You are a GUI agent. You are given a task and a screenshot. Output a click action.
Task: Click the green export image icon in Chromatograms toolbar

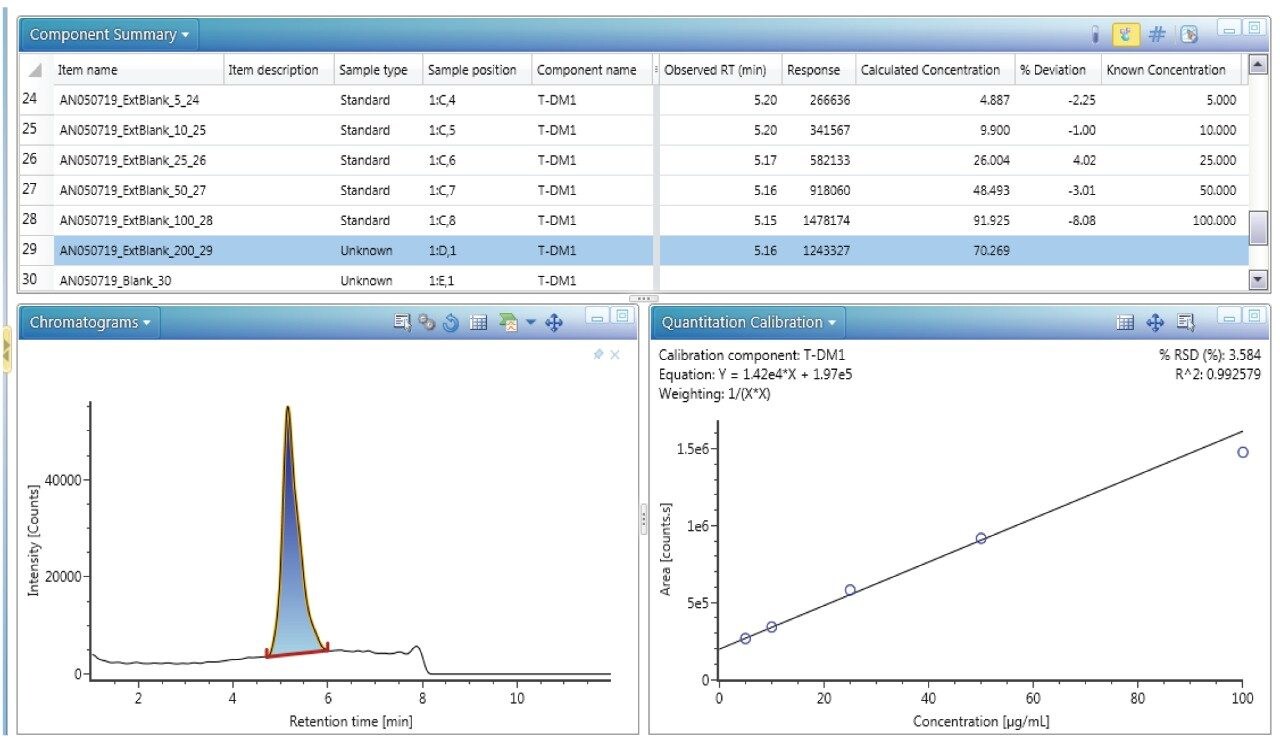tap(508, 323)
